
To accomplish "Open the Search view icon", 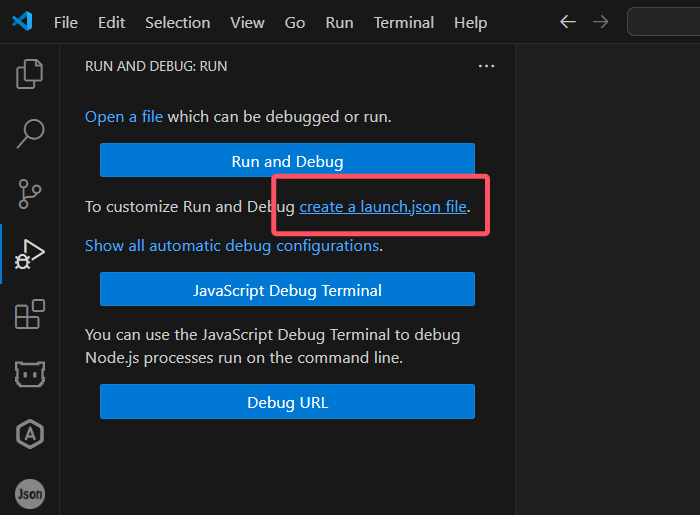I will (x=30, y=133).
